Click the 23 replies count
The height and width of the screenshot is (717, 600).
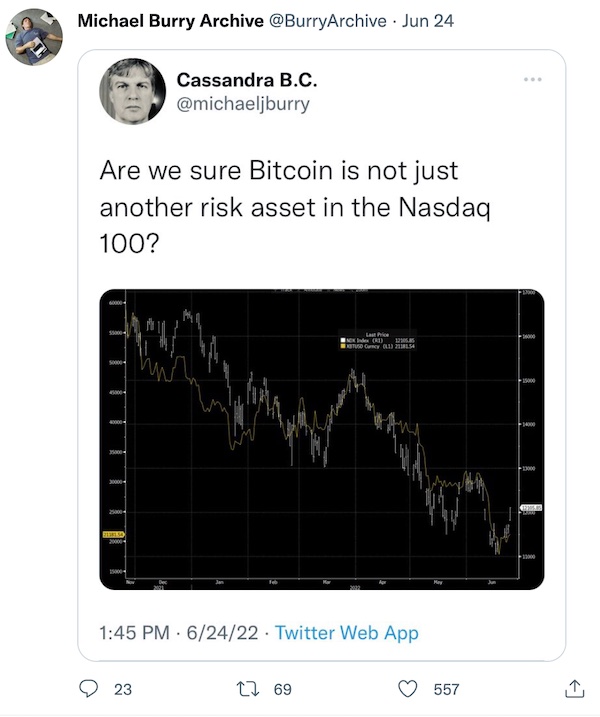[x=123, y=689]
